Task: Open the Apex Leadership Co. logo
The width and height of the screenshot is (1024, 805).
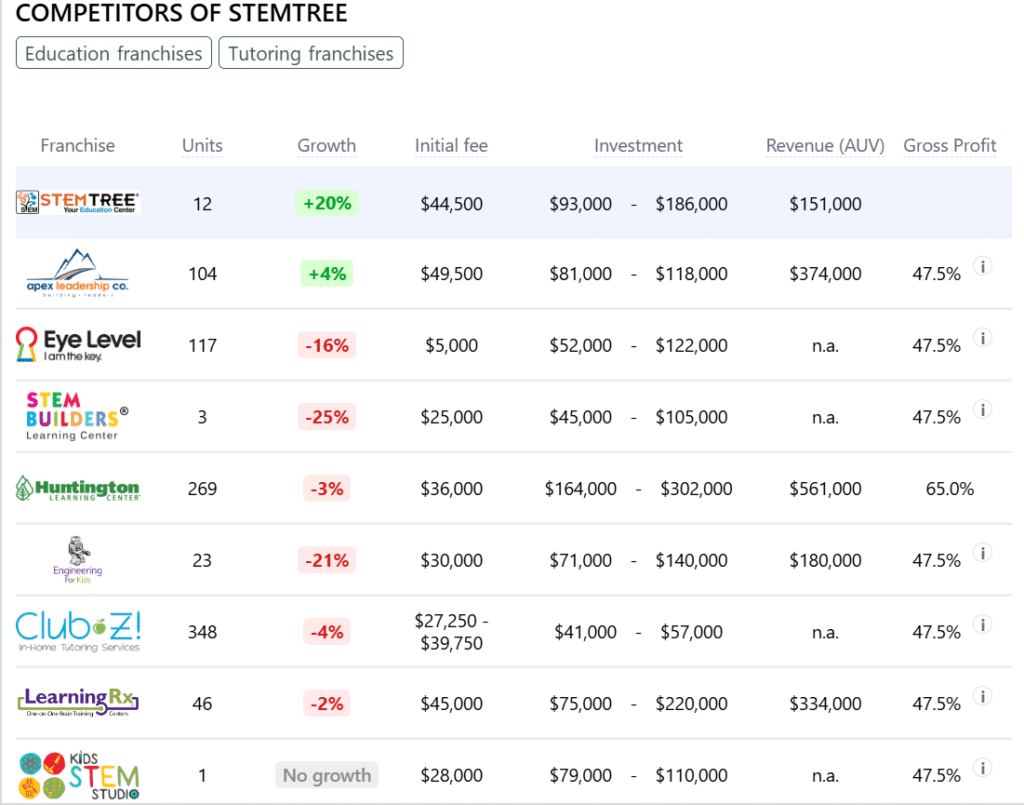Action: coord(78,273)
